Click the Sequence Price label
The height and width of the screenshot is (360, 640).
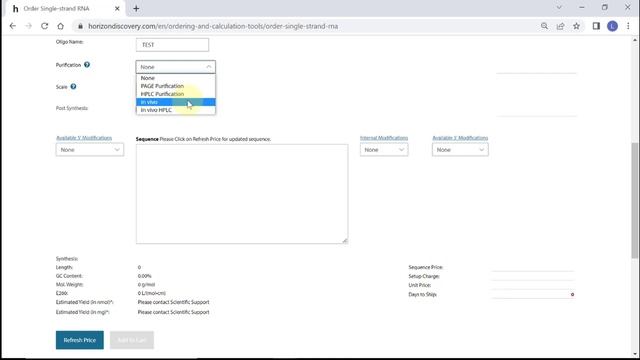coord(426,267)
